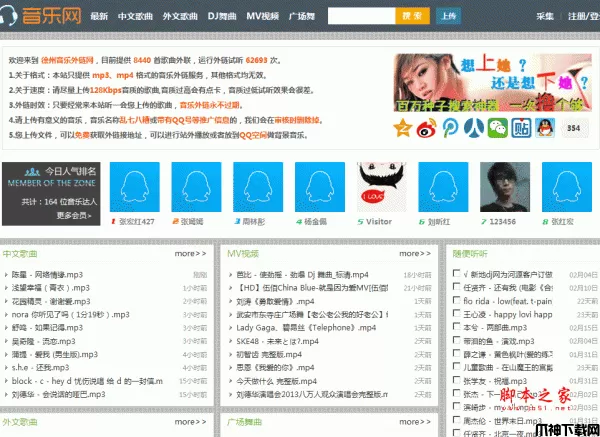
Task: Check the box beside flo rida - low
Action: [x=457, y=298]
